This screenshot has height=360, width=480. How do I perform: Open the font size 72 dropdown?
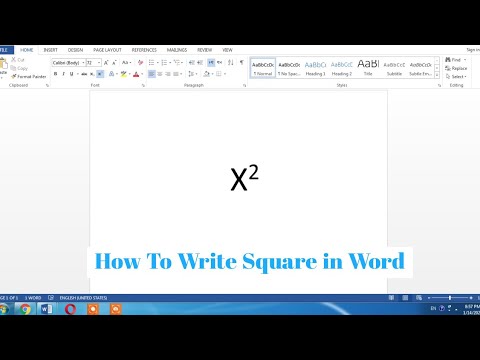pos(99,63)
